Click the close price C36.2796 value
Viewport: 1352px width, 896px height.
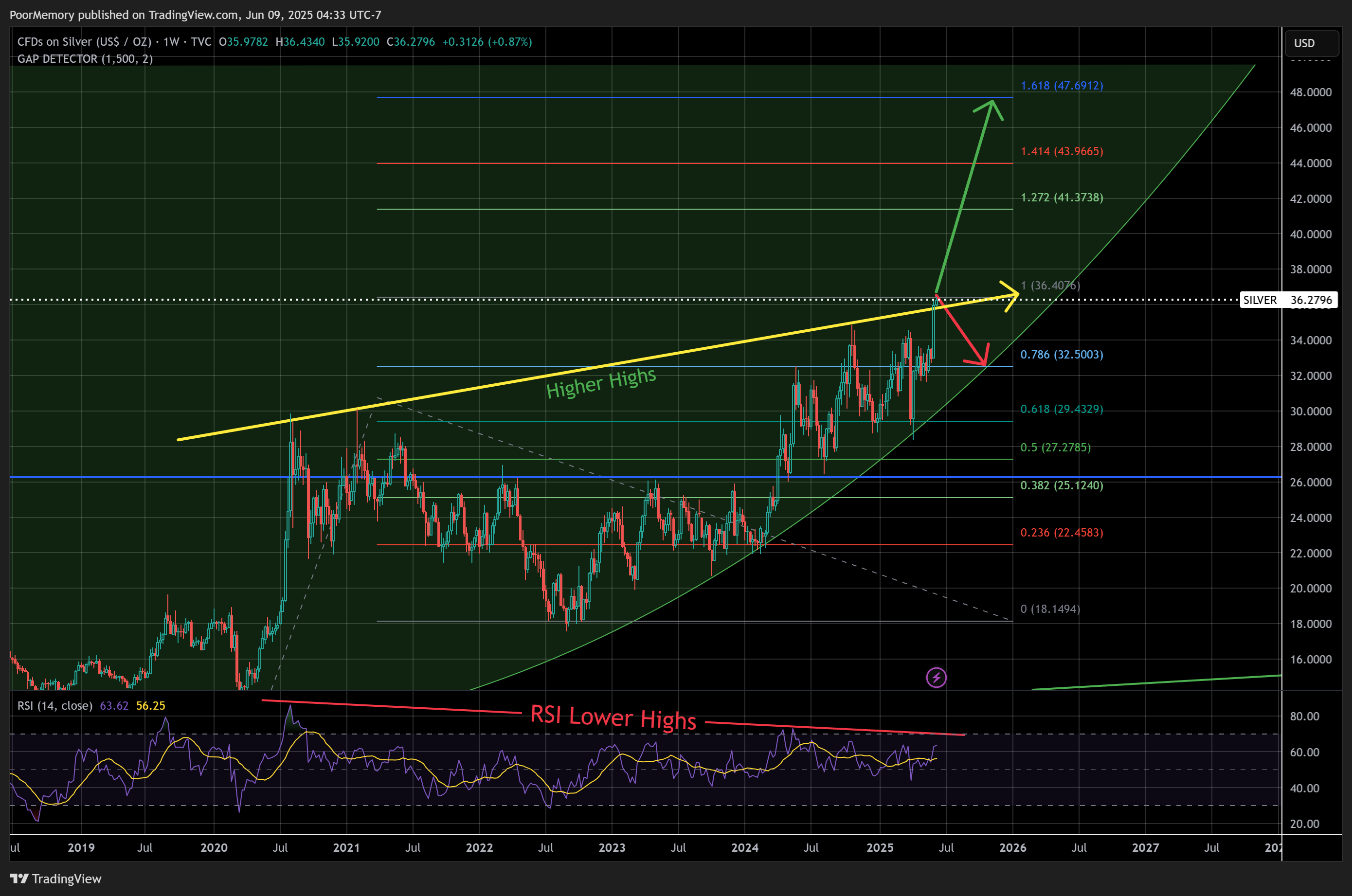tap(411, 42)
